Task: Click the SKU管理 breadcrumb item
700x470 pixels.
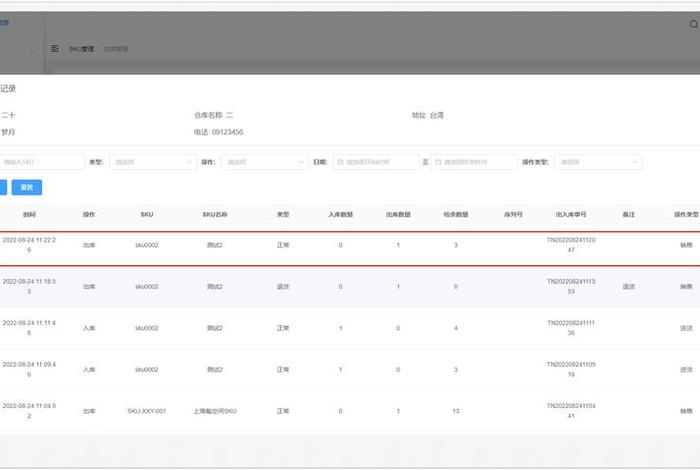Action: pos(81,48)
